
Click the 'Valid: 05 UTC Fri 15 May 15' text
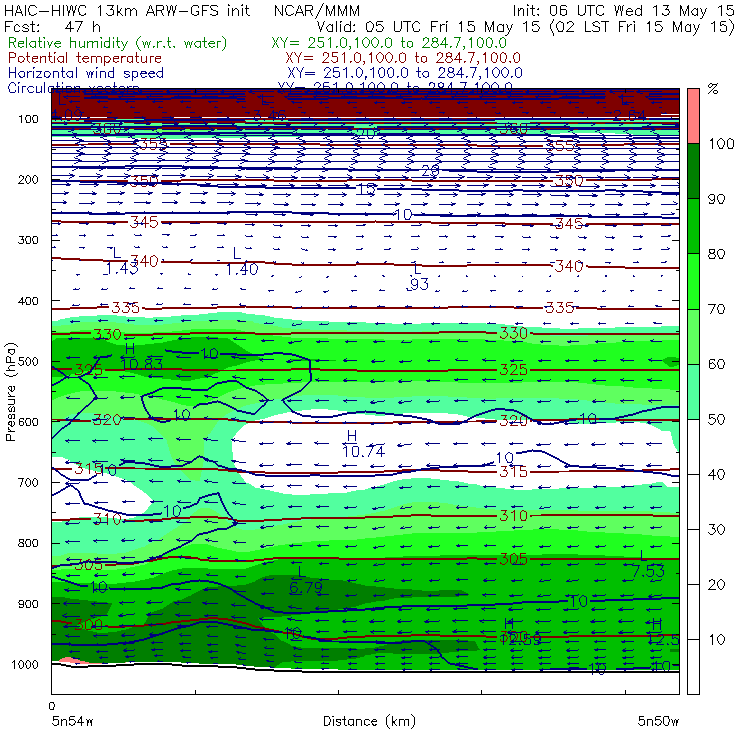[x=428, y=26]
